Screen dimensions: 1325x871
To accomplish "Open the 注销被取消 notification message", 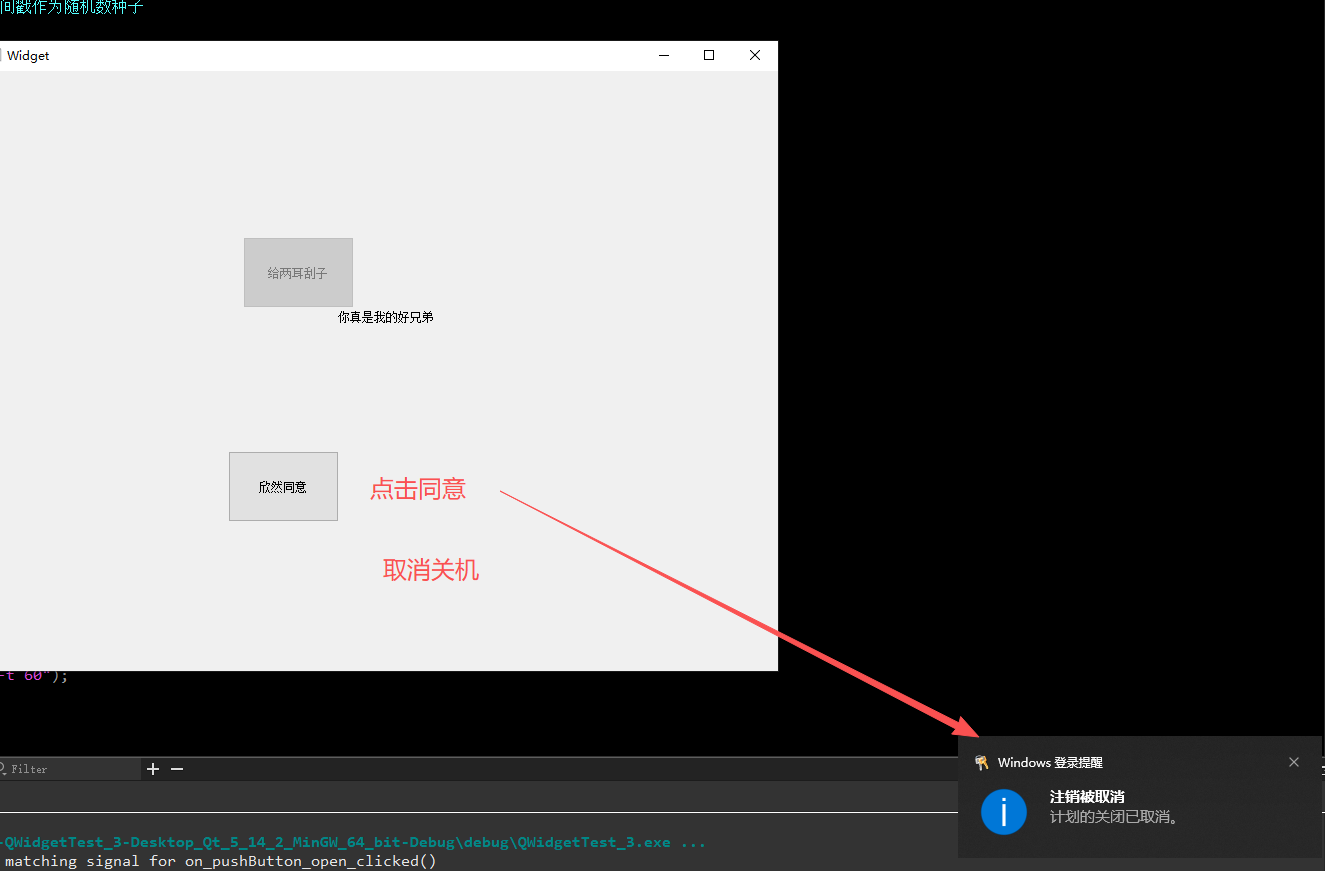I will (x=1087, y=797).
